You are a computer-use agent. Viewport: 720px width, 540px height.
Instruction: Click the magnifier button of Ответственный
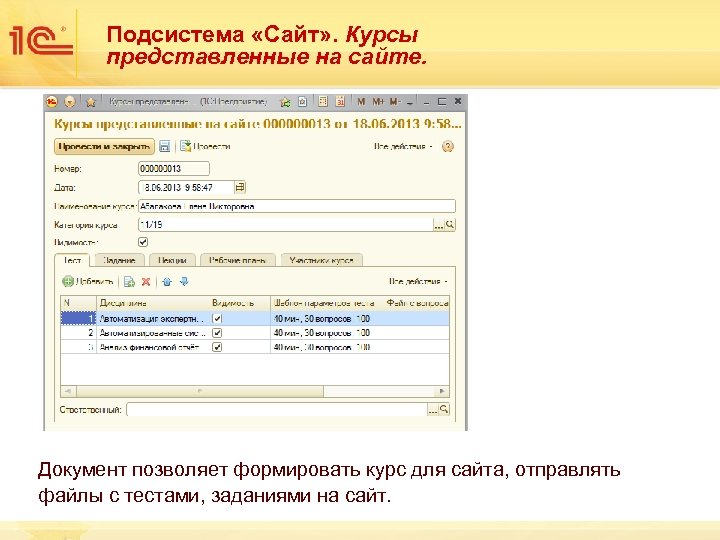[x=444, y=409]
